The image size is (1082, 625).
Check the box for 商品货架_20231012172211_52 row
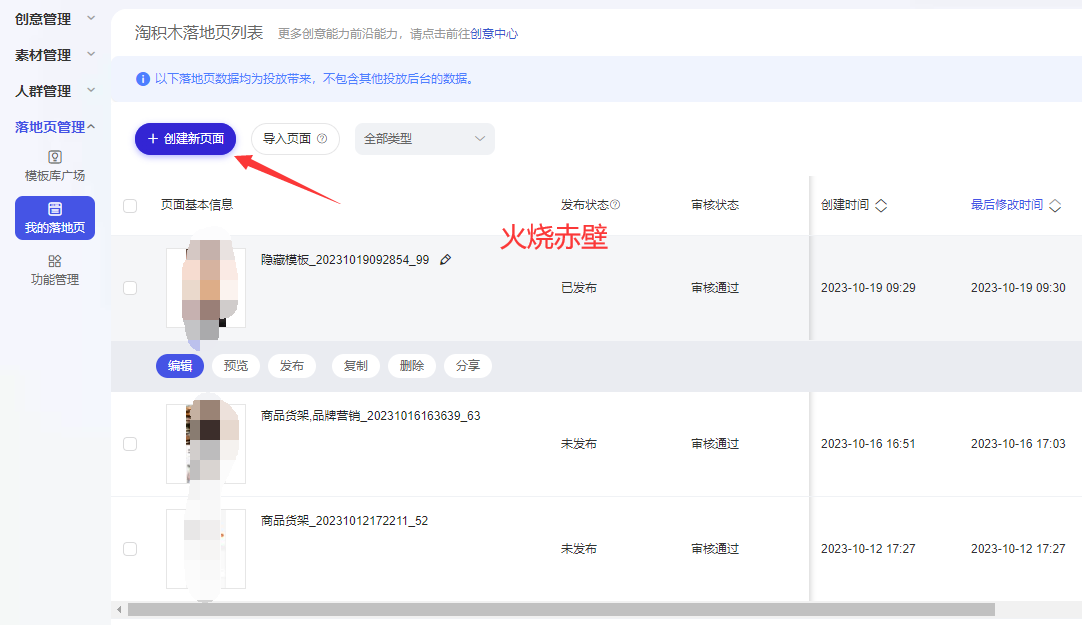130,549
